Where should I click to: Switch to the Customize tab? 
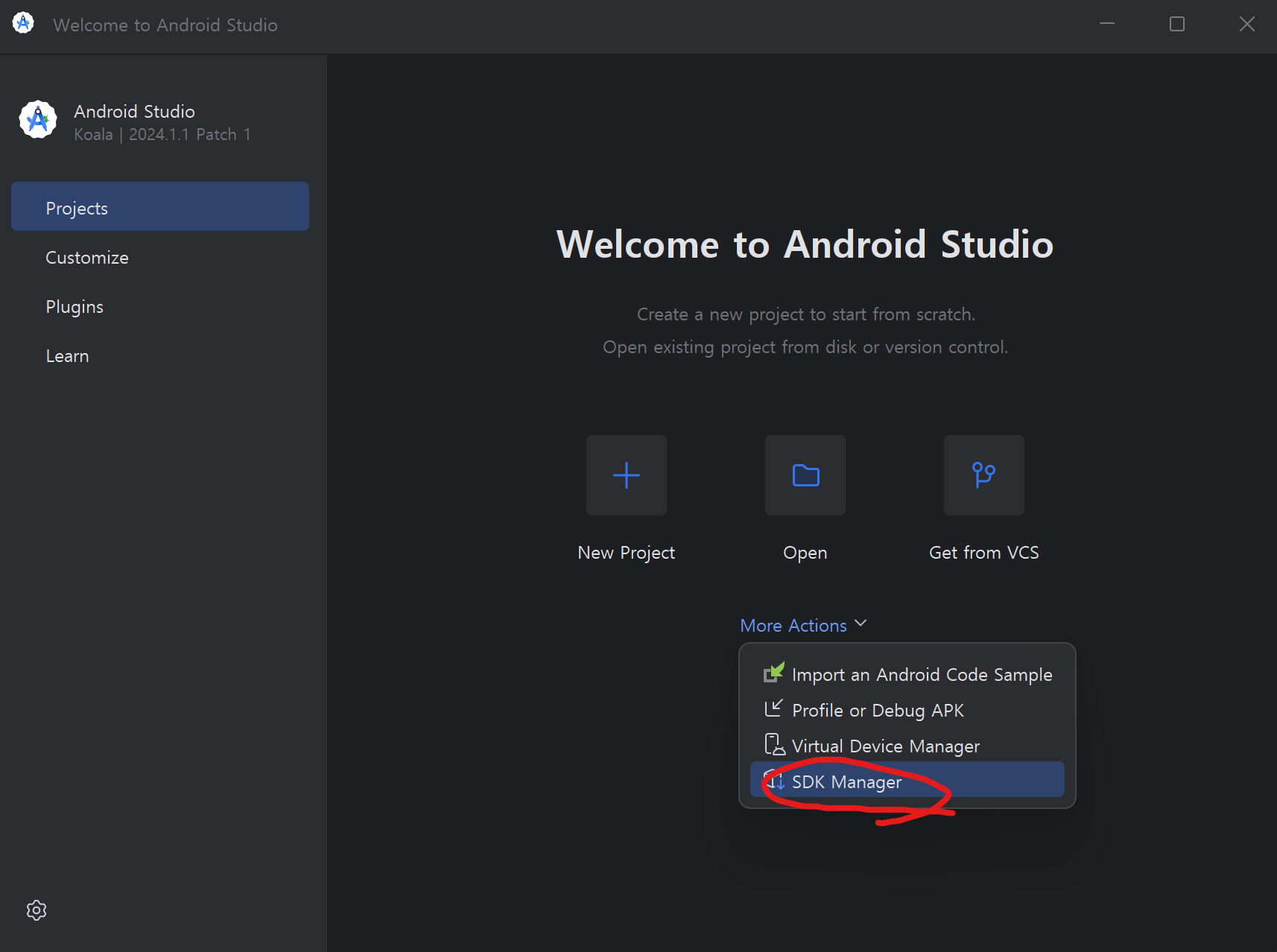(160, 258)
